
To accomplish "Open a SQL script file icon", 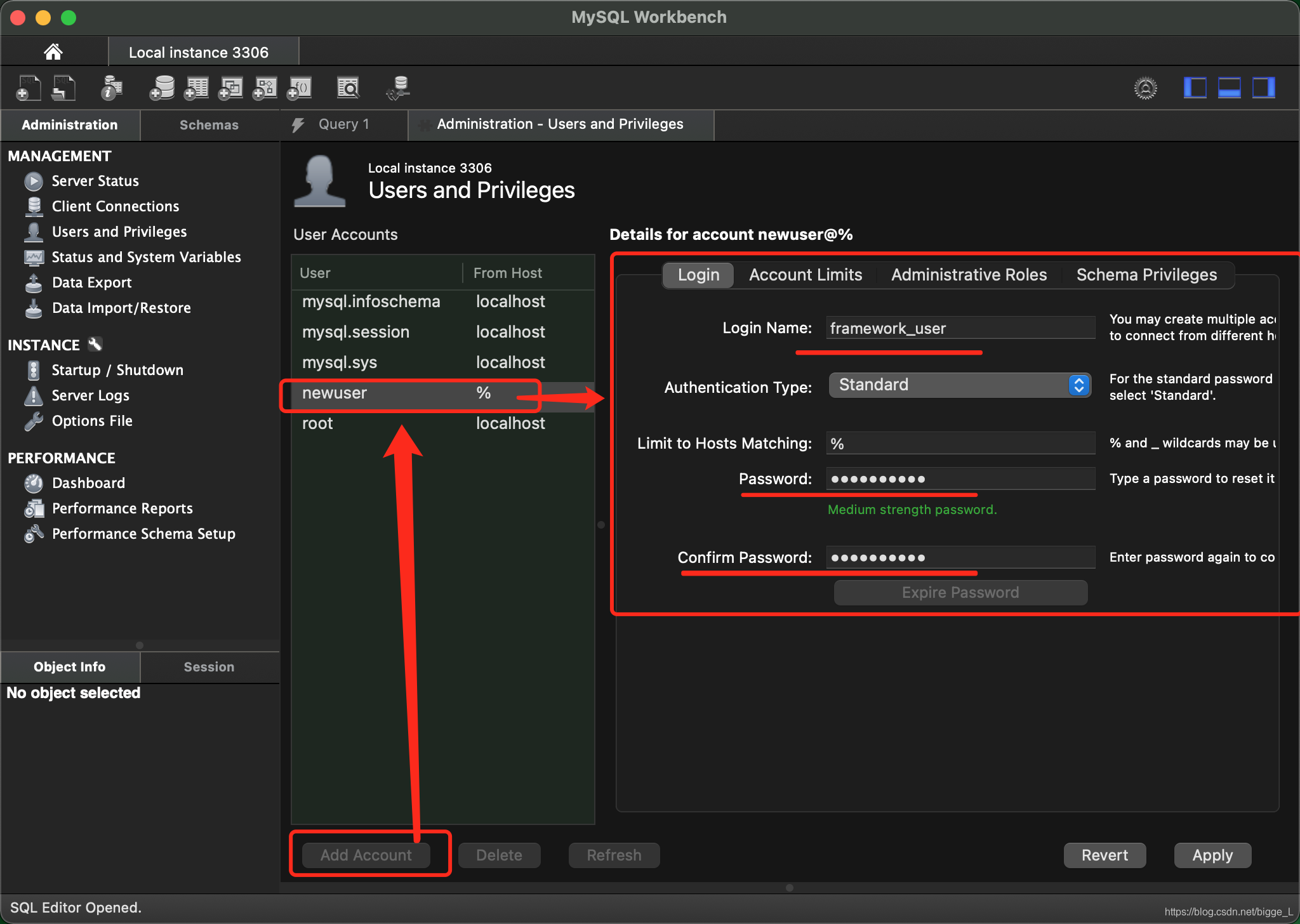I will pyautogui.click(x=63, y=88).
